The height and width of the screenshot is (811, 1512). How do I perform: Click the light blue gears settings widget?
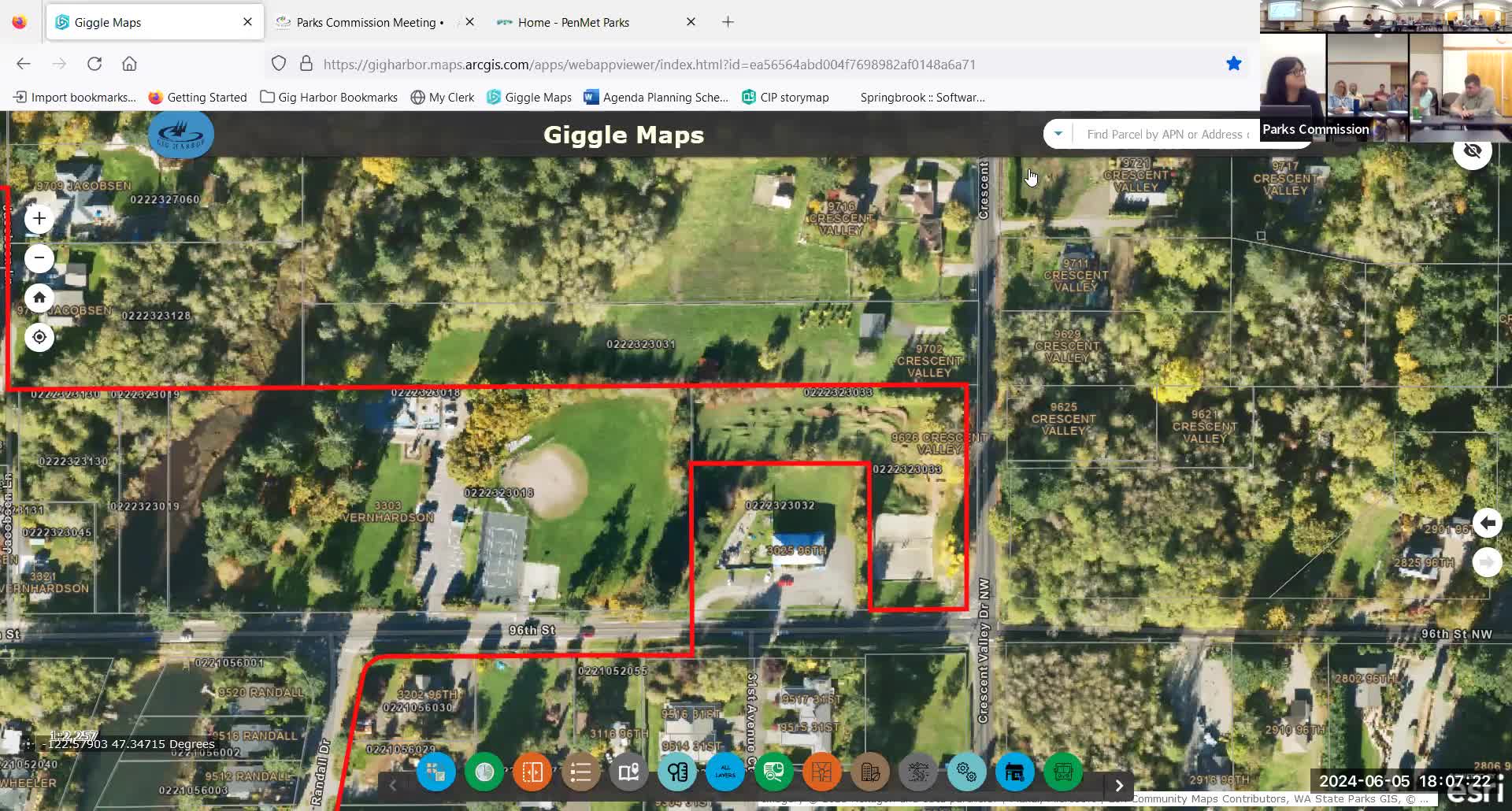(966, 772)
